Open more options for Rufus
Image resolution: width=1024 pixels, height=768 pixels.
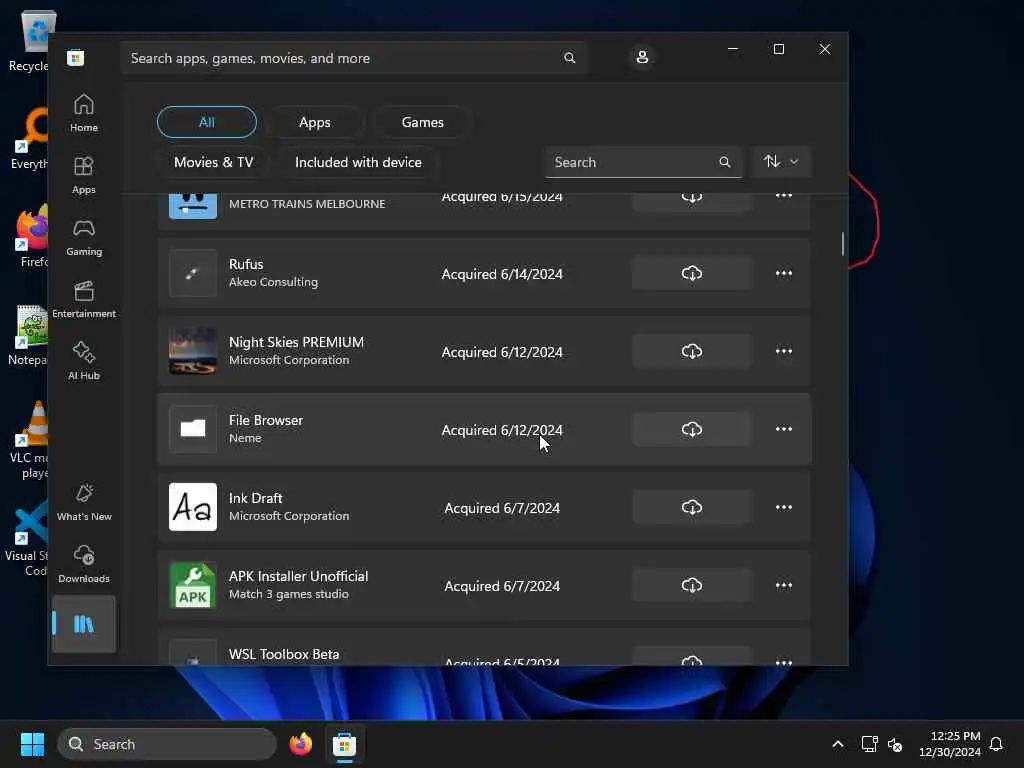[784, 274]
